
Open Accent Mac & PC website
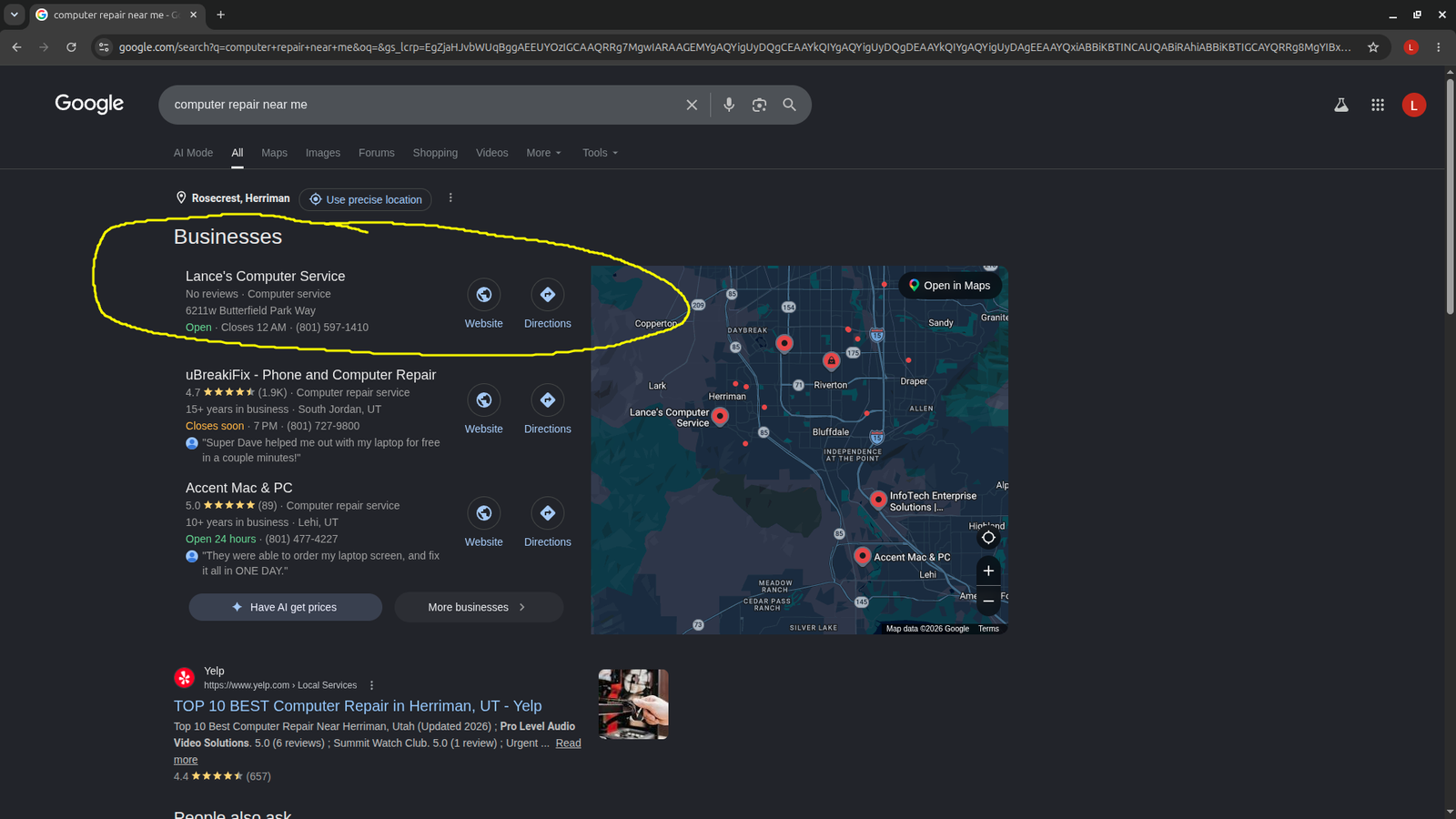(484, 522)
